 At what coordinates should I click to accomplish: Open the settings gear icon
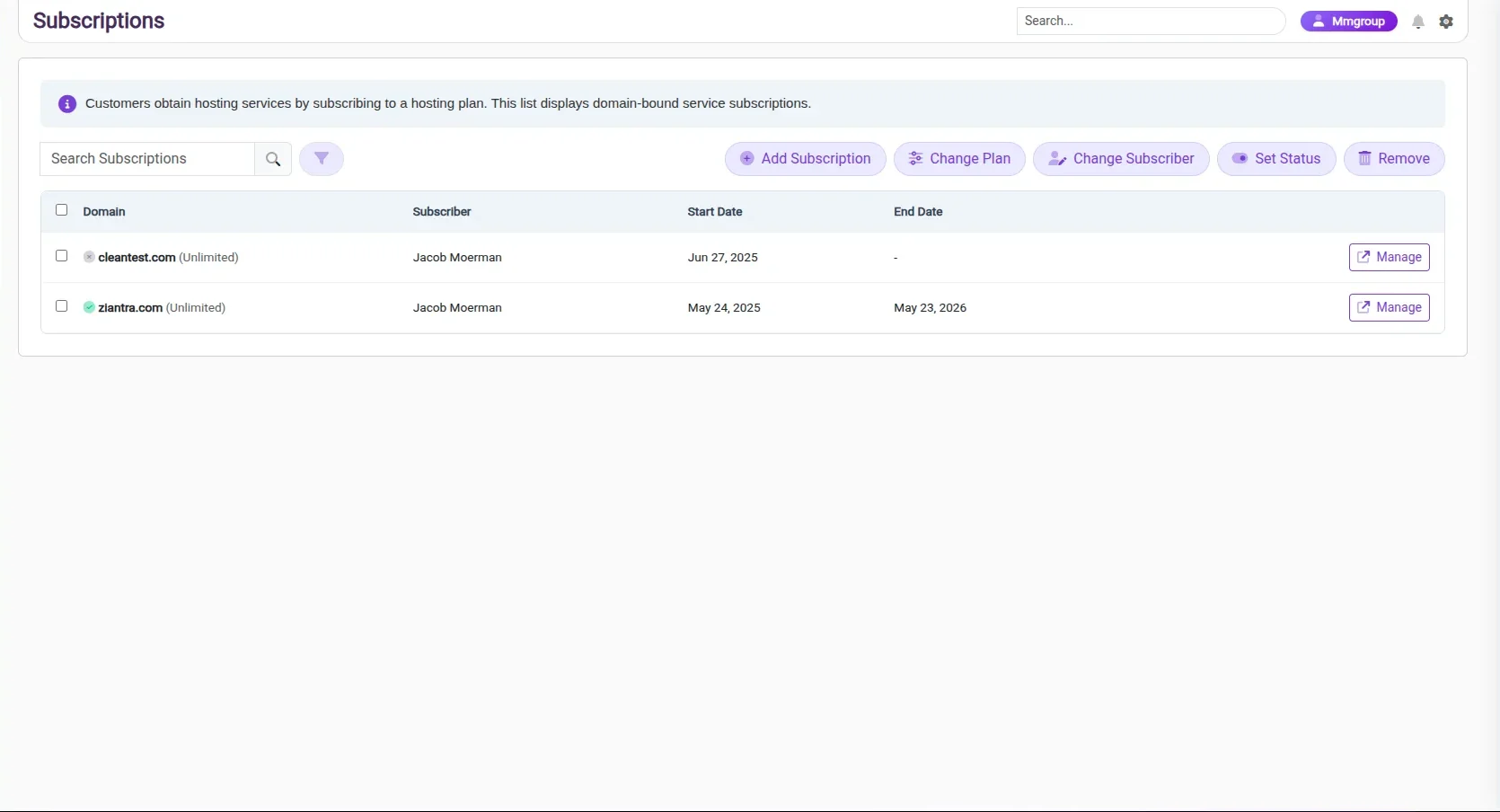pos(1446,22)
